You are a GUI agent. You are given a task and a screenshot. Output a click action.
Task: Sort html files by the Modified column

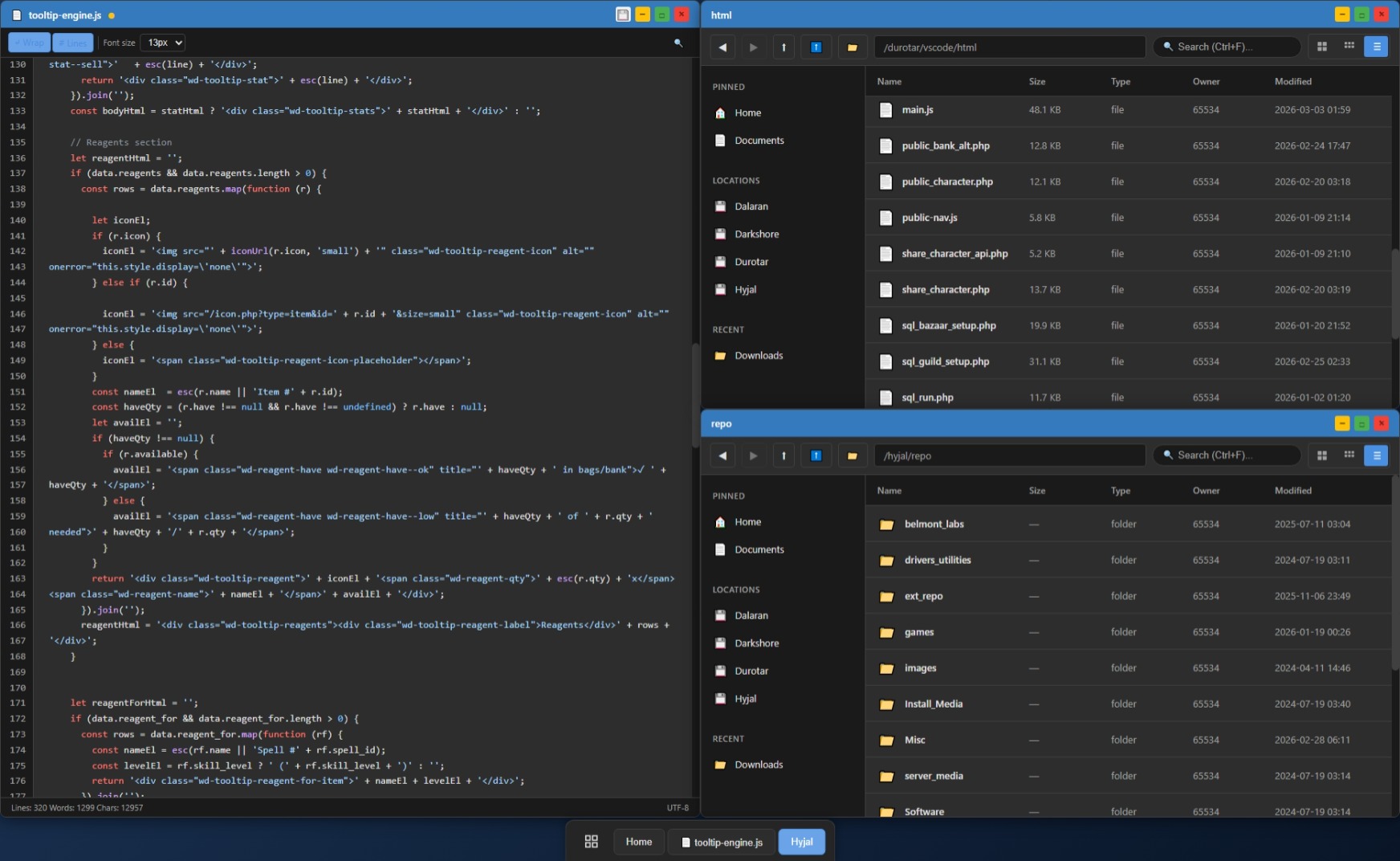coord(1292,81)
